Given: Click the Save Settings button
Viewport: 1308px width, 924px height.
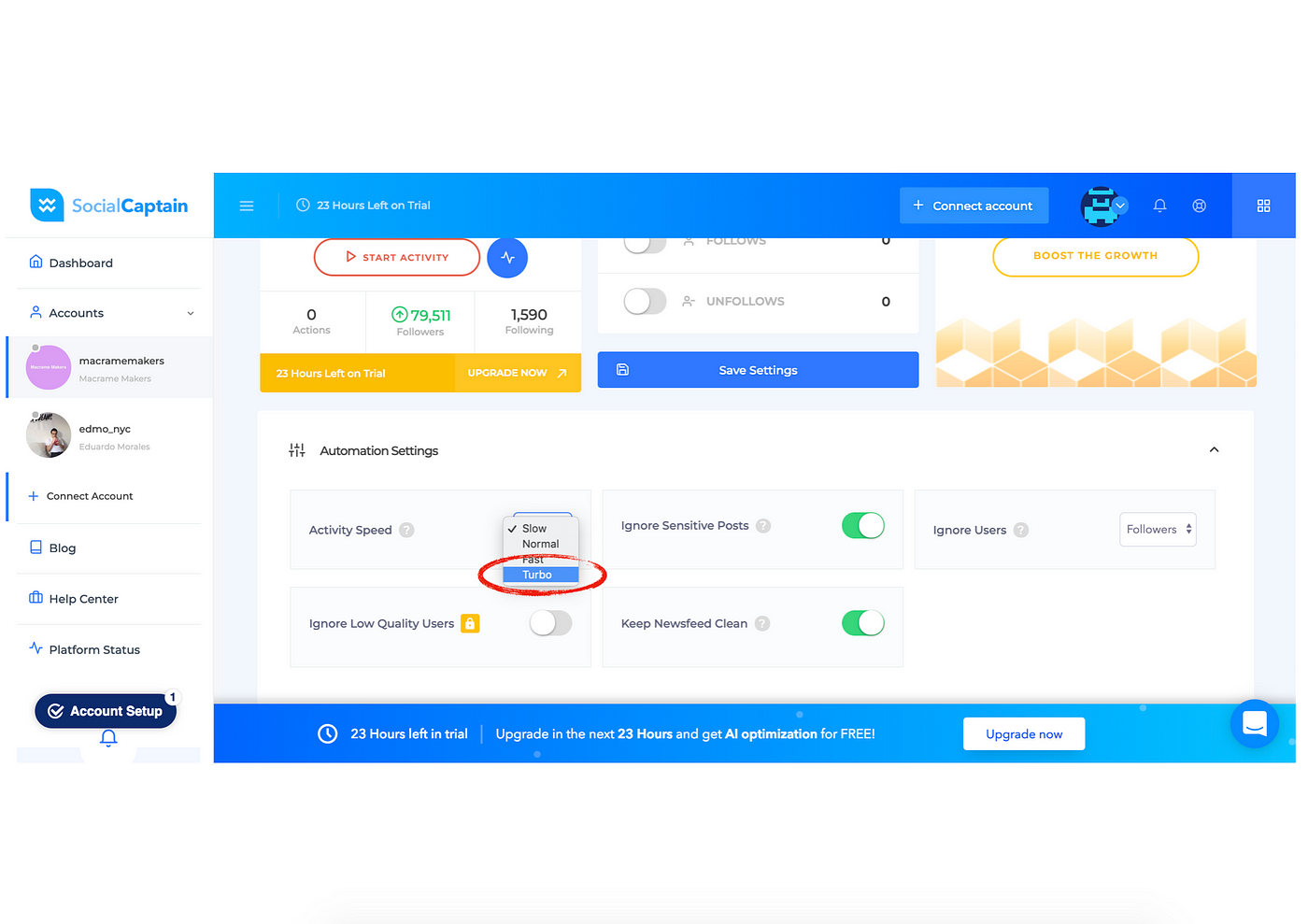Looking at the screenshot, I should click(758, 370).
